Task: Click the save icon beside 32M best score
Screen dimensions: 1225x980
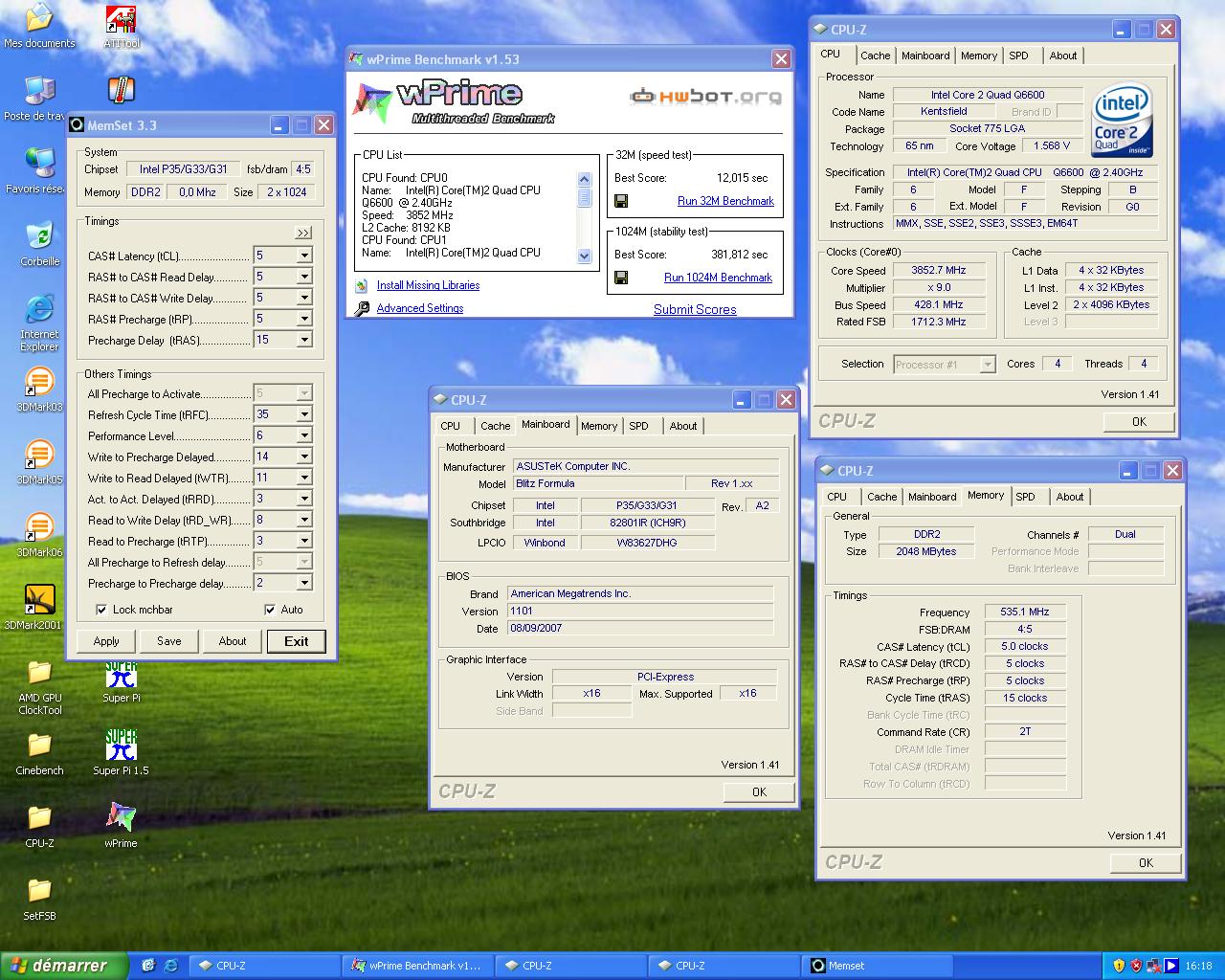Action: point(621,201)
